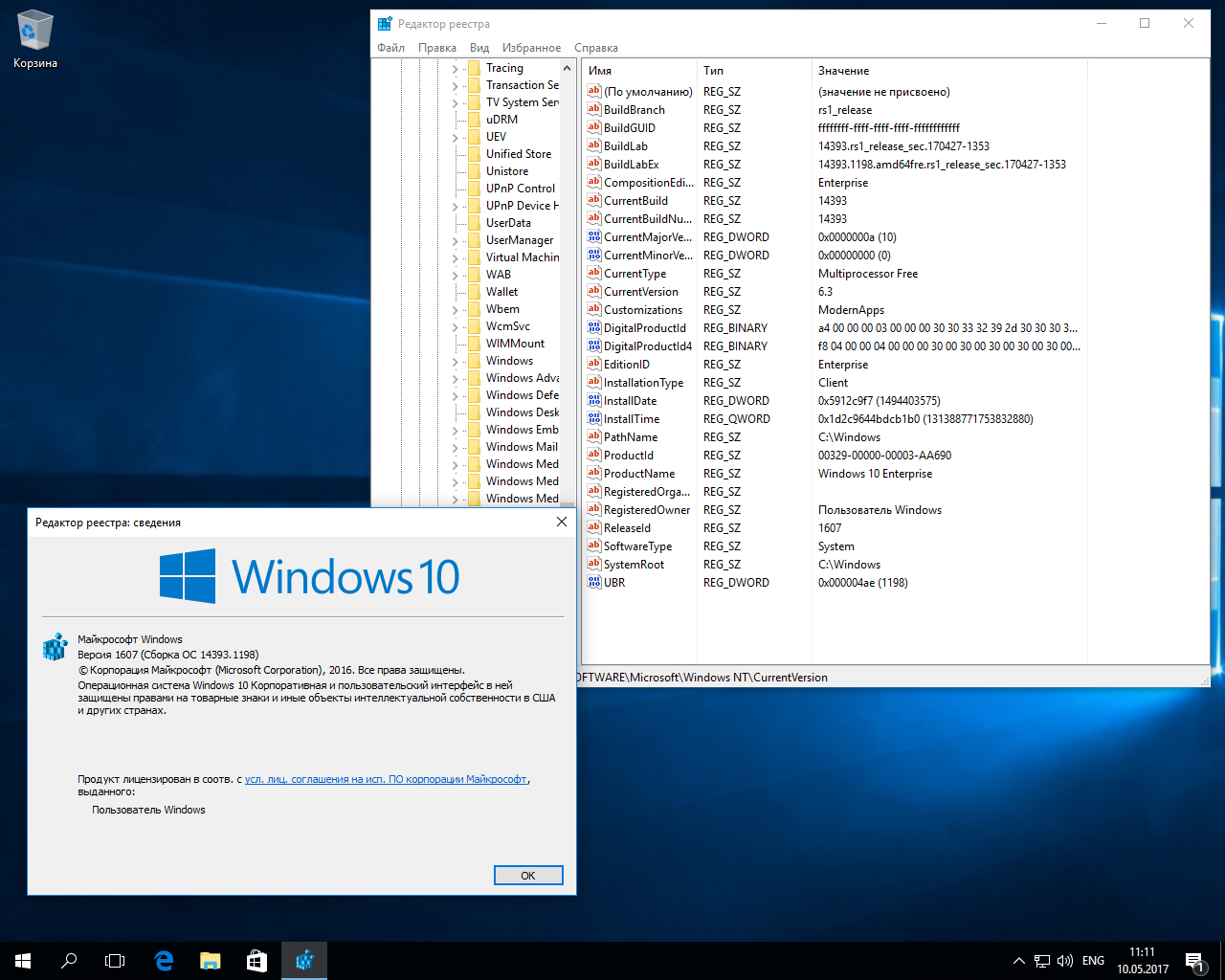Image resolution: width=1225 pixels, height=980 pixels.
Task: Click the Windows Start button
Action: [x=23, y=961]
